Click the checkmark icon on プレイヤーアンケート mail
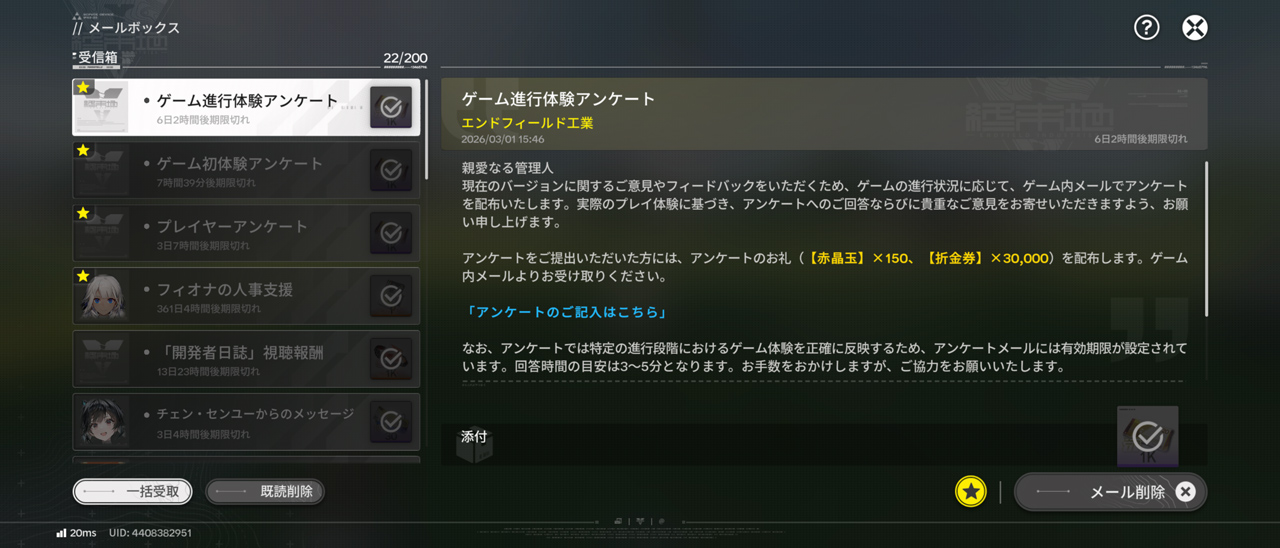The width and height of the screenshot is (1280, 548). point(391,233)
